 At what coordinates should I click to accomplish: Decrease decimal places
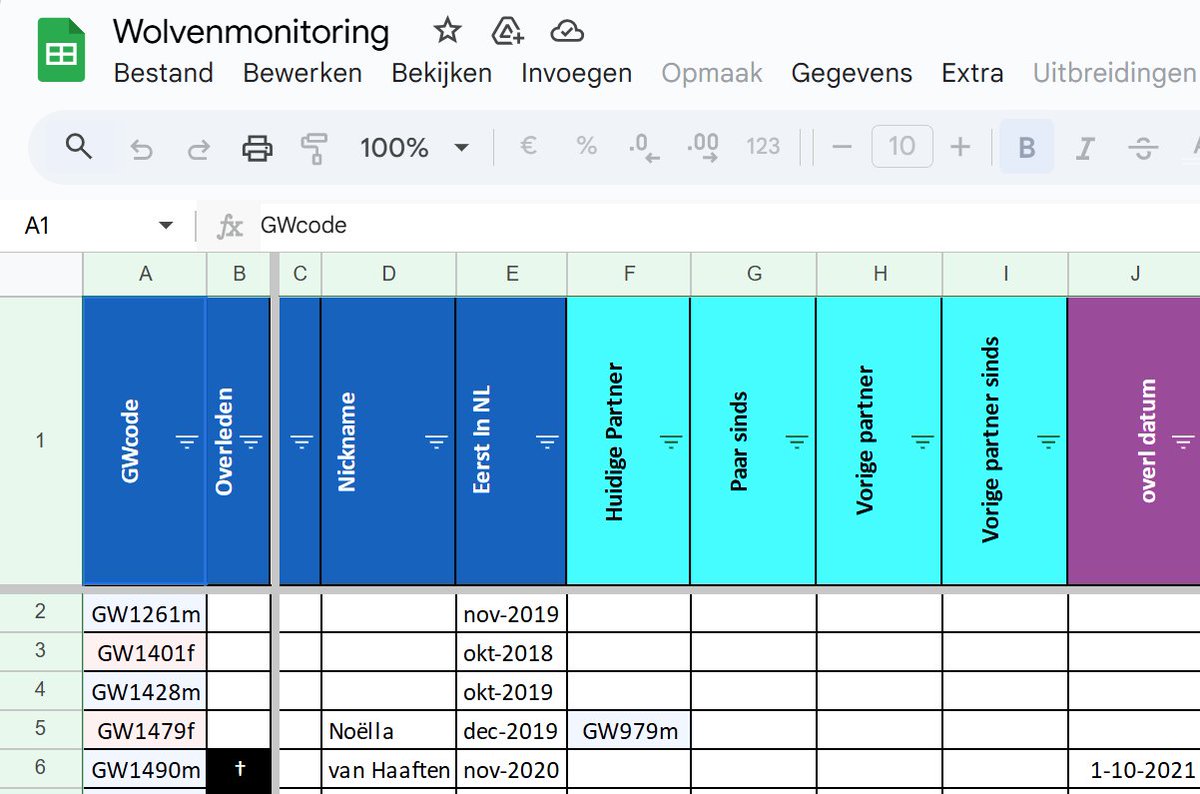643,148
